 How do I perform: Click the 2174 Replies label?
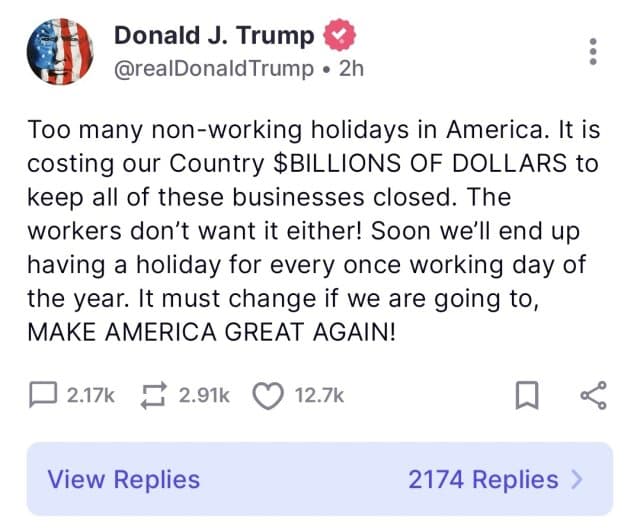tap(483, 479)
